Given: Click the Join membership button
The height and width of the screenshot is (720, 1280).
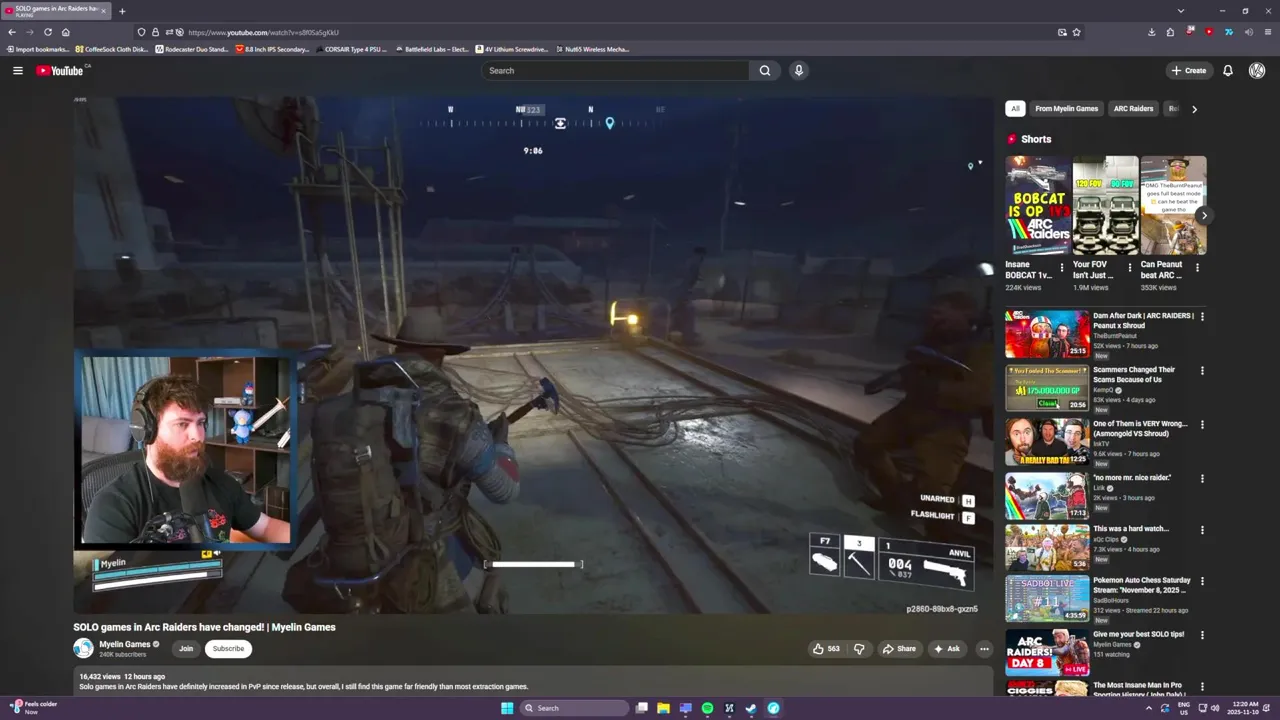Looking at the screenshot, I should point(186,648).
